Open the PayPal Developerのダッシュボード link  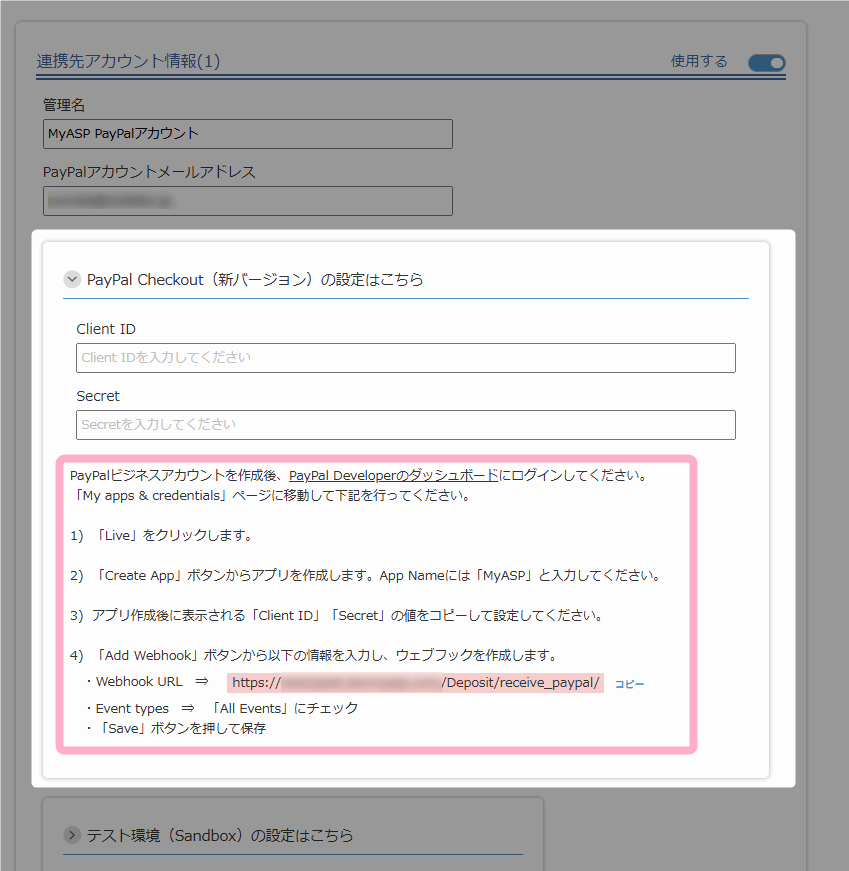click(x=393, y=476)
